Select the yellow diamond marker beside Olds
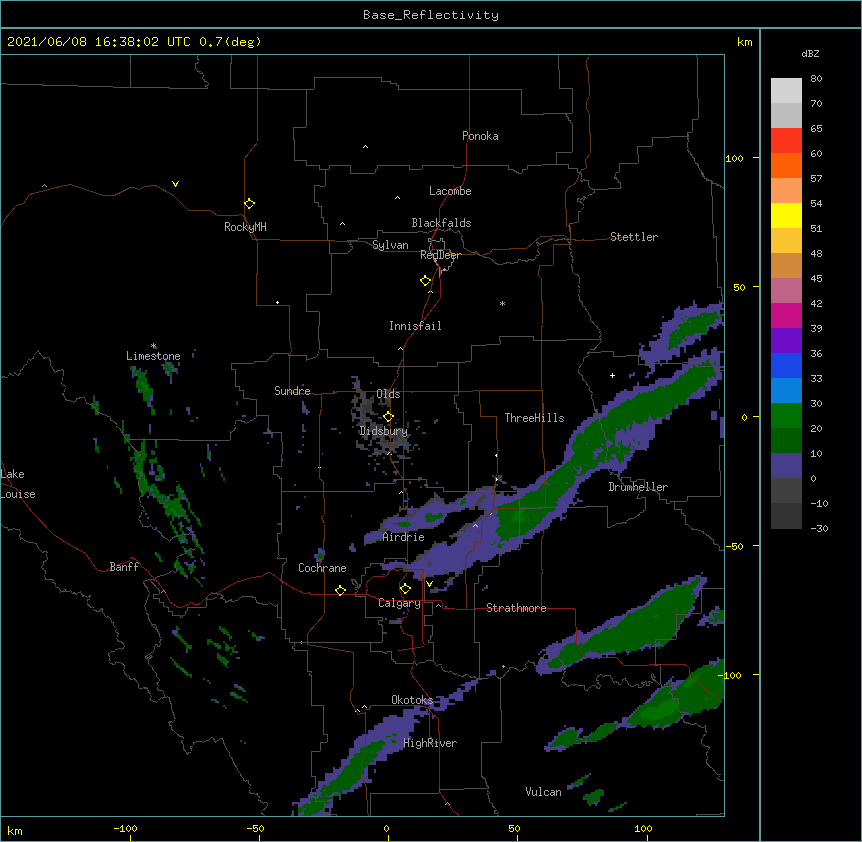Screen dimensions: 862x842 (x=388, y=417)
